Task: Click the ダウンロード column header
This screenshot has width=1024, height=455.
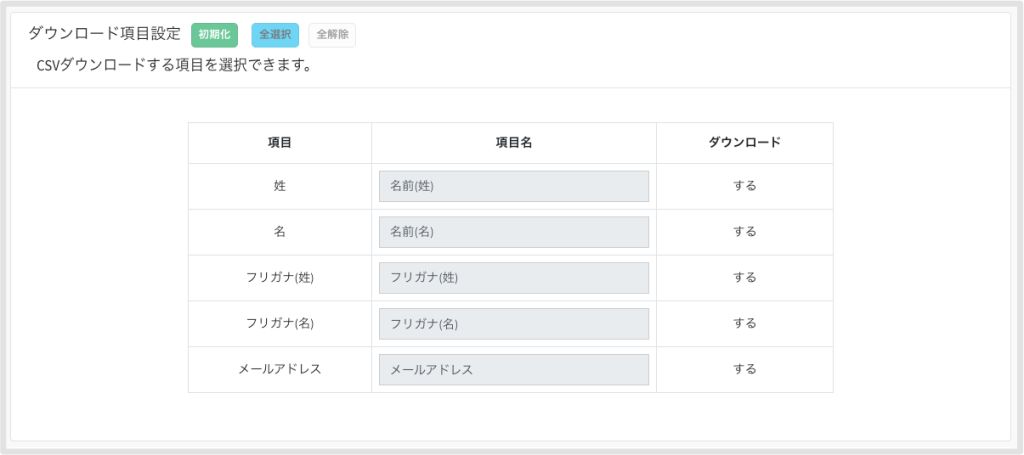Action: pyautogui.click(x=744, y=143)
